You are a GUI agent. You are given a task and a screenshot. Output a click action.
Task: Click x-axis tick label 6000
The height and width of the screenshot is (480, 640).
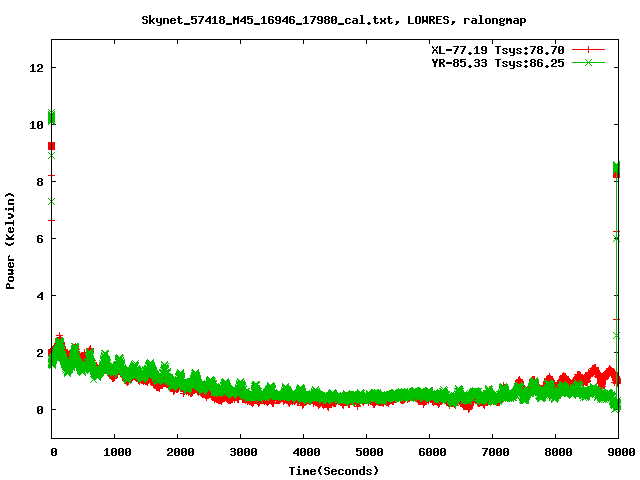(x=432, y=452)
